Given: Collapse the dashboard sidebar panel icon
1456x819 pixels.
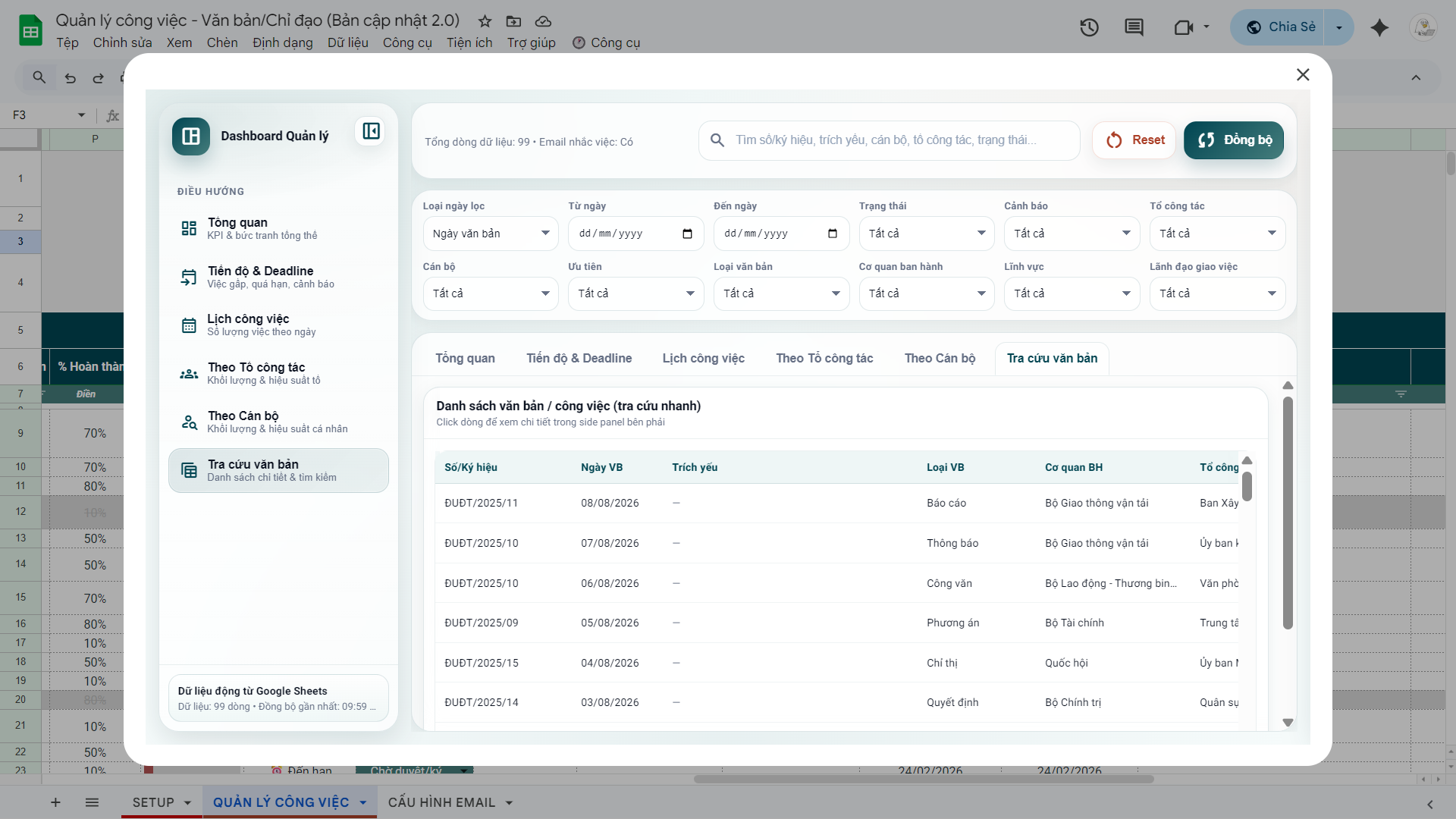Looking at the screenshot, I should point(371,131).
